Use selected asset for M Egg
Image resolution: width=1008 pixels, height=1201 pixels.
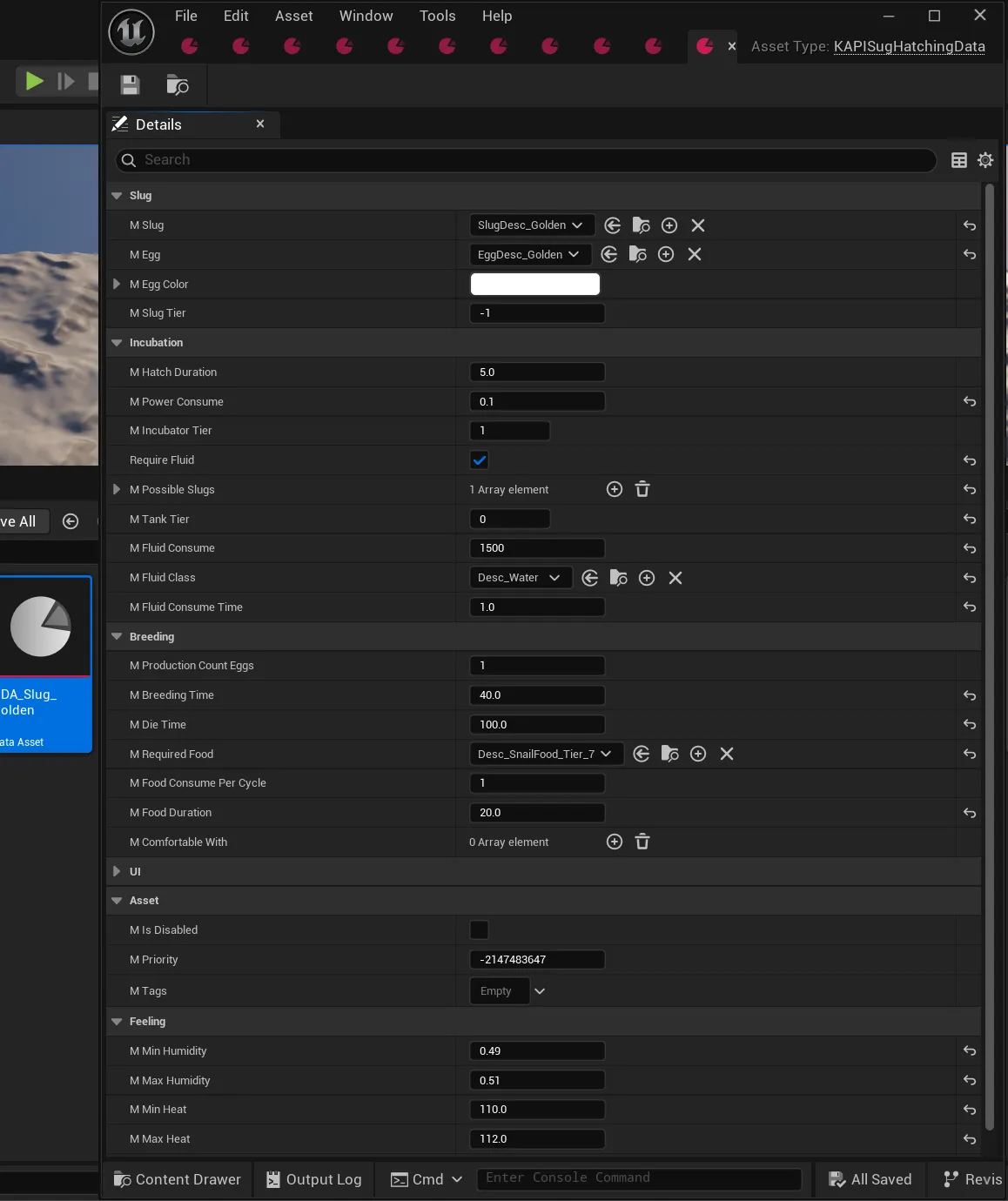609,254
